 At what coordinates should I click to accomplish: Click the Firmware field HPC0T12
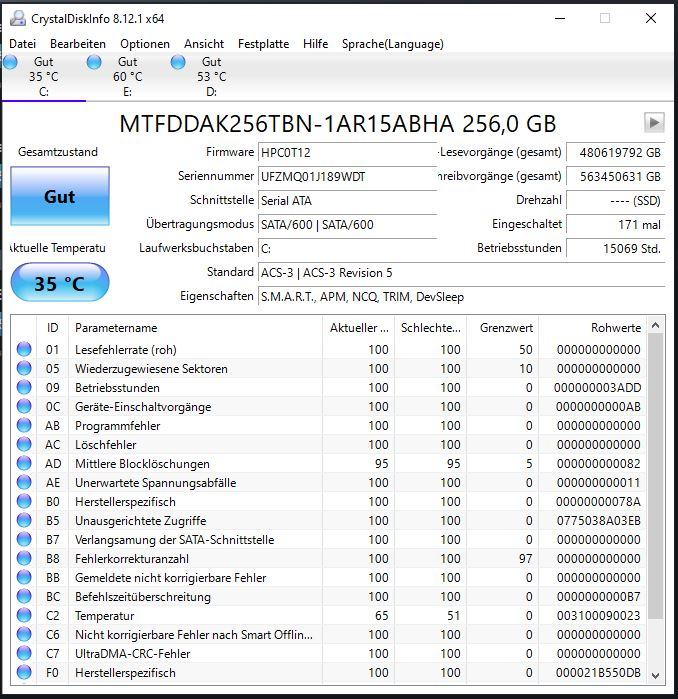(x=347, y=152)
